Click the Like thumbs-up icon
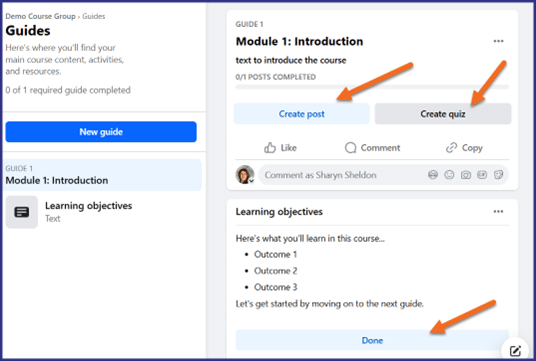The height and width of the screenshot is (361, 536). 270,148
